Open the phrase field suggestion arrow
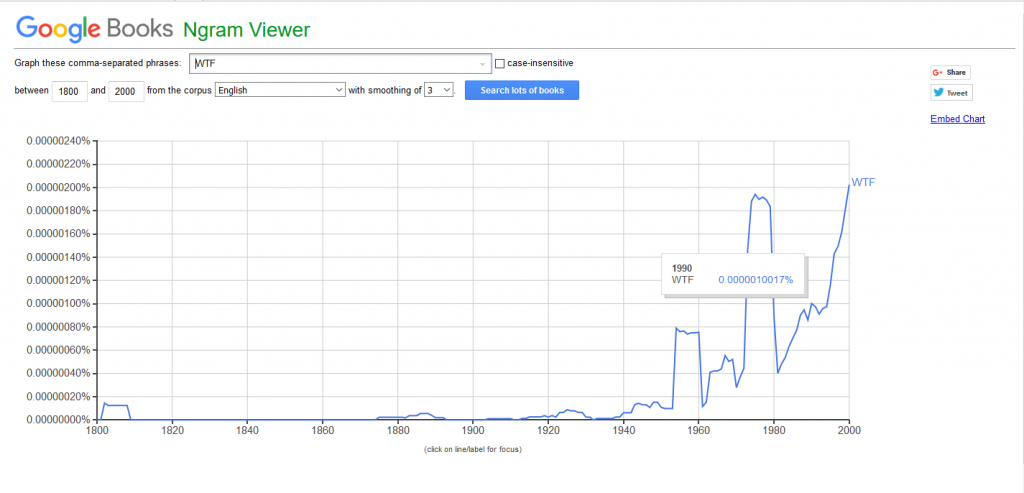This screenshot has height=493, width=1024. click(x=482, y=64)
